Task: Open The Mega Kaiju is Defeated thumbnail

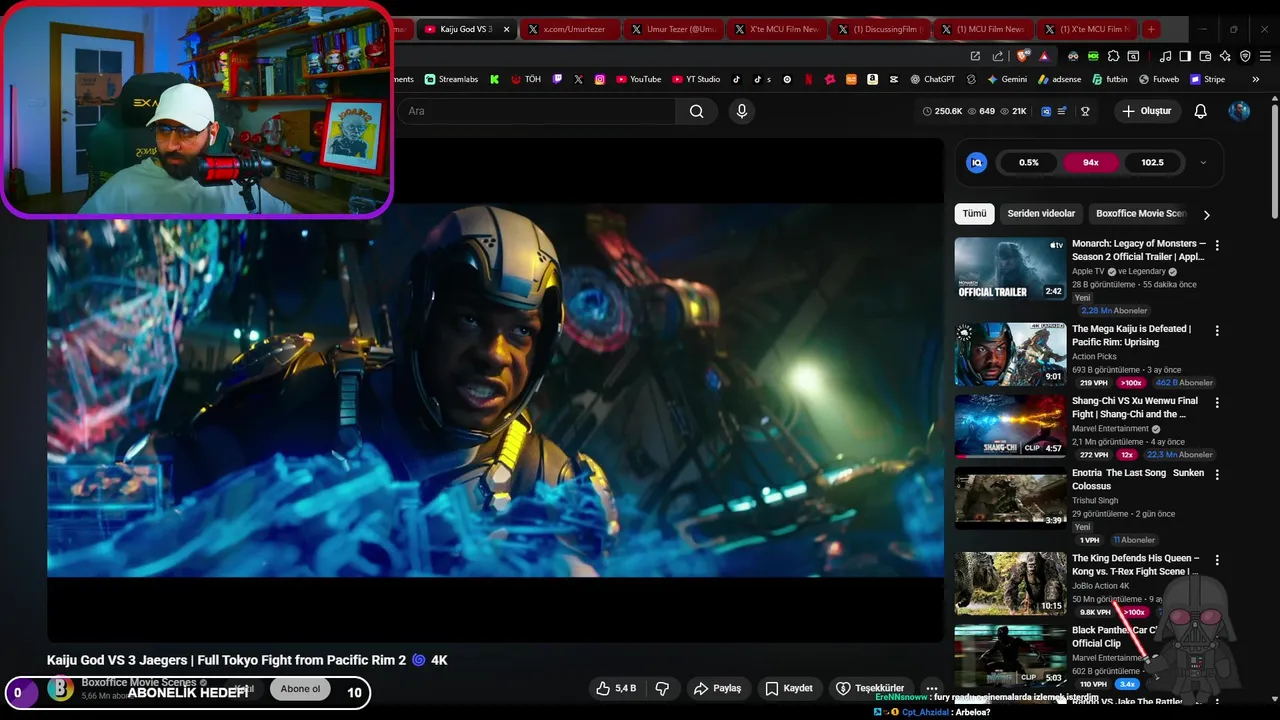Action: click(1010, 354)
